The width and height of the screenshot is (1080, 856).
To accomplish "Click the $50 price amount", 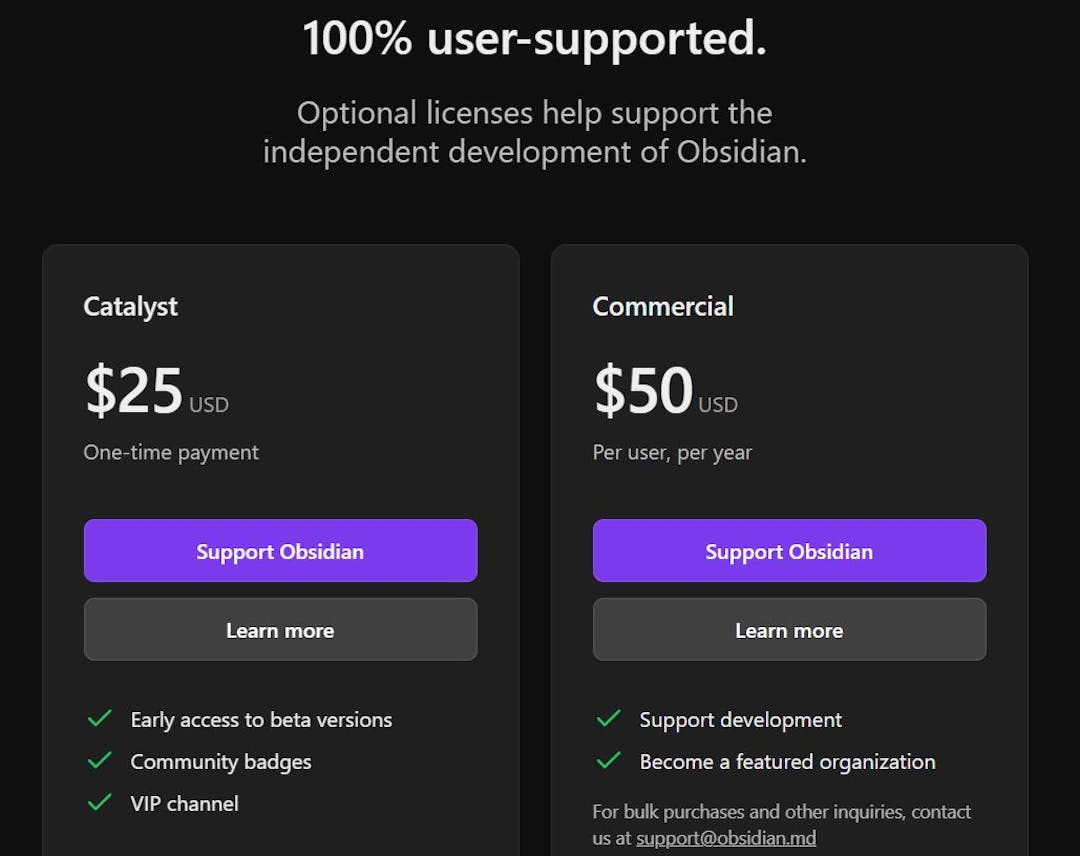I will (644, 390).
